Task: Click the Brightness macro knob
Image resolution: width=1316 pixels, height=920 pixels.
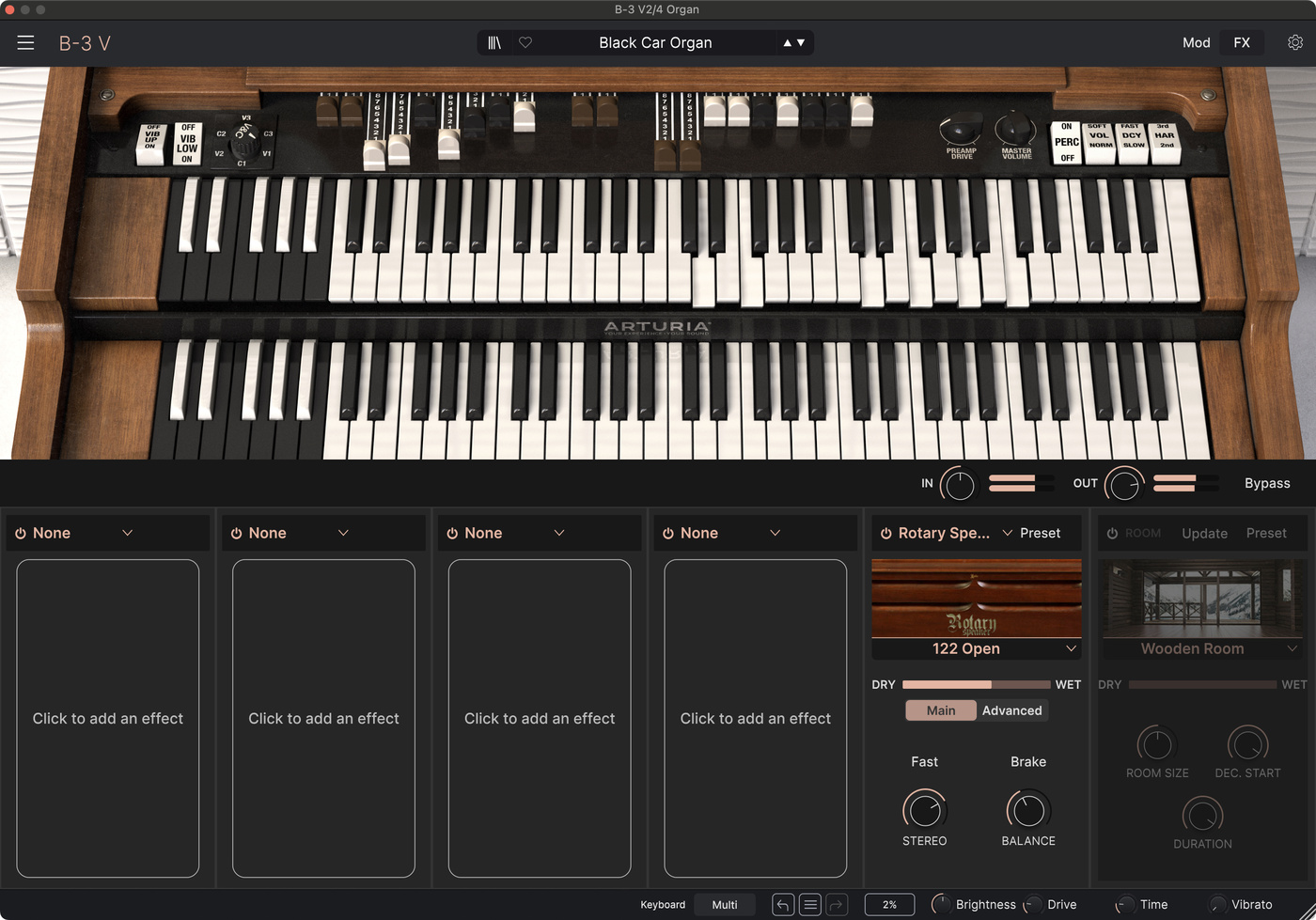Action: (x=940, y=905)
